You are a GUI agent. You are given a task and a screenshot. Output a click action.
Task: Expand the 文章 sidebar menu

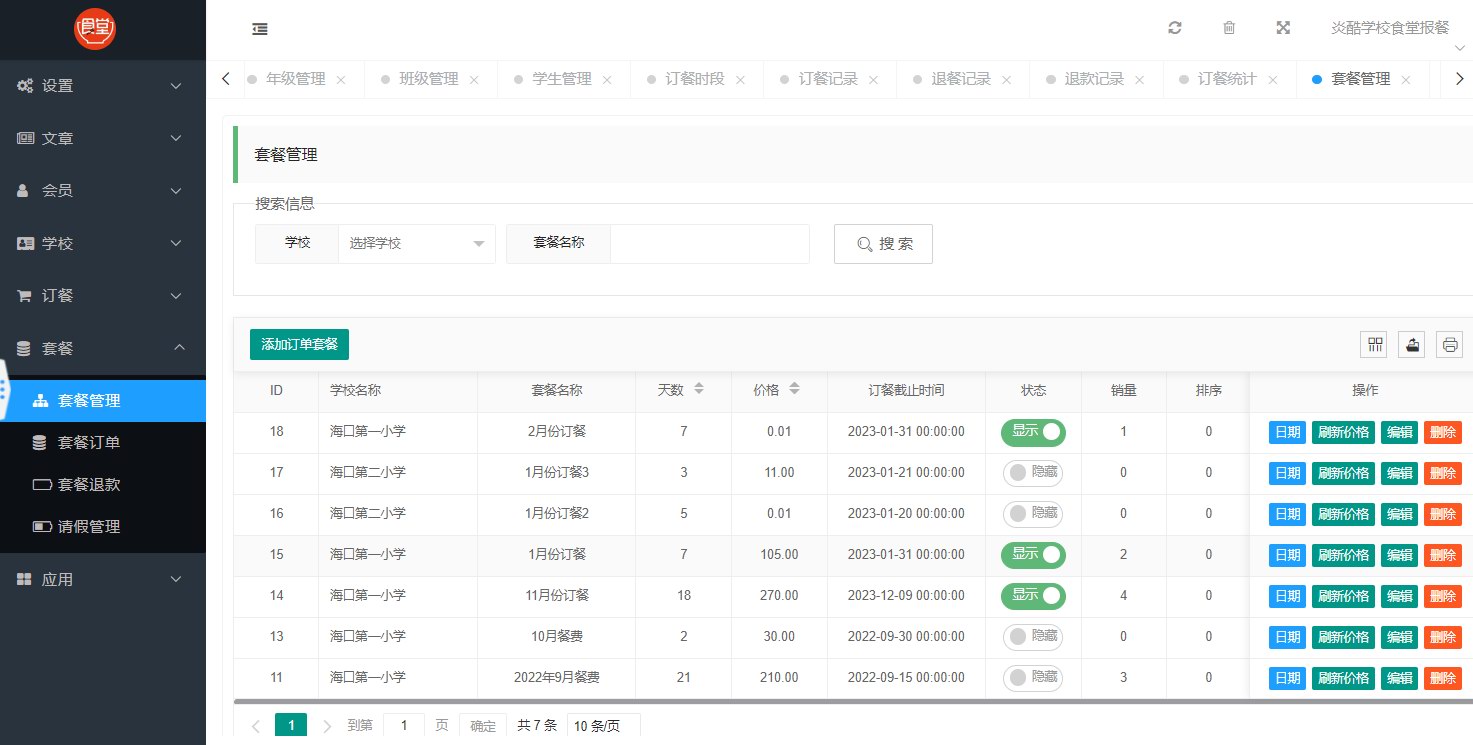(x=103, y=138)
